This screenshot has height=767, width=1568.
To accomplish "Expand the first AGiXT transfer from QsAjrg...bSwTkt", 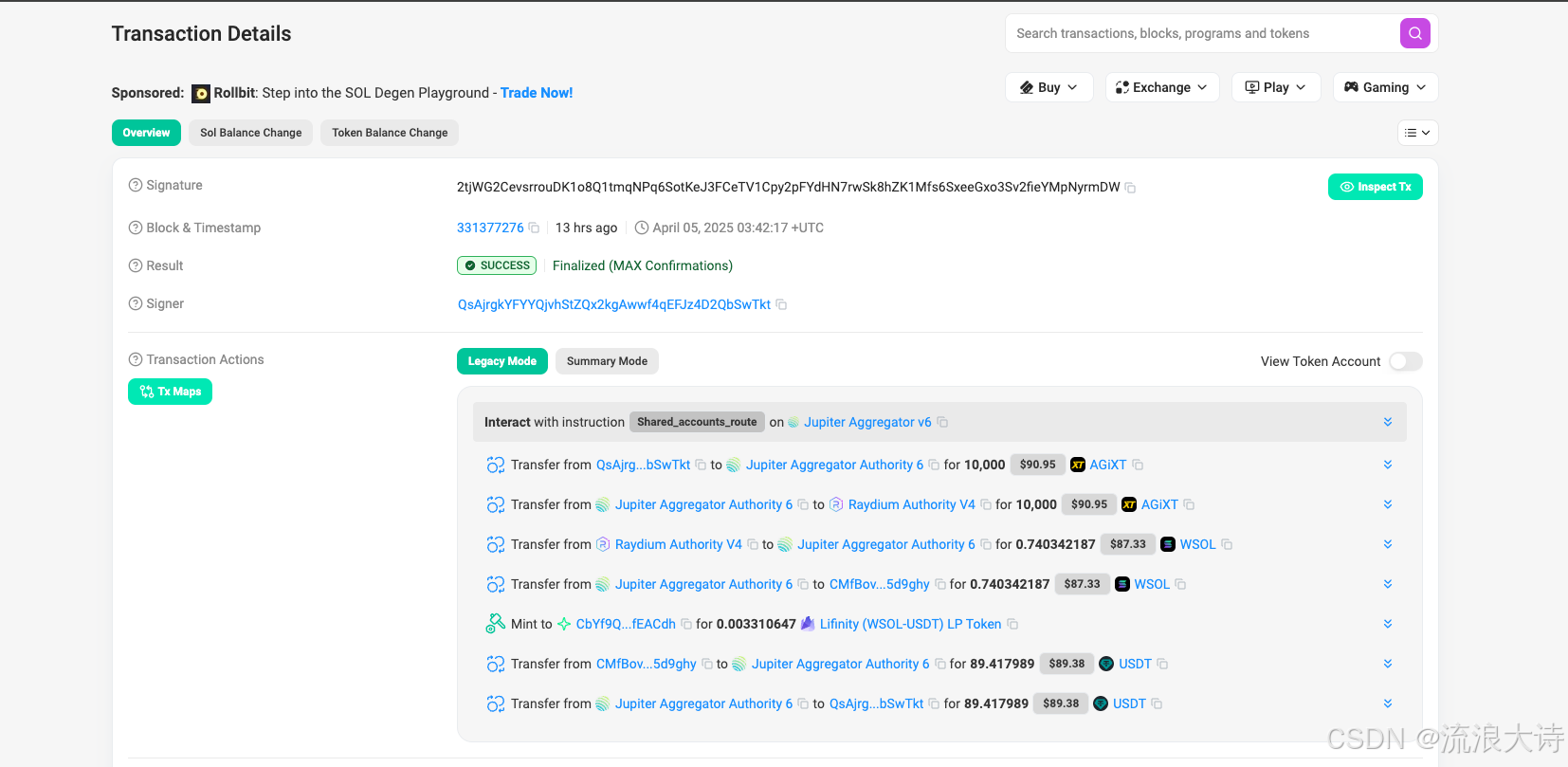I will point(1388,465).
